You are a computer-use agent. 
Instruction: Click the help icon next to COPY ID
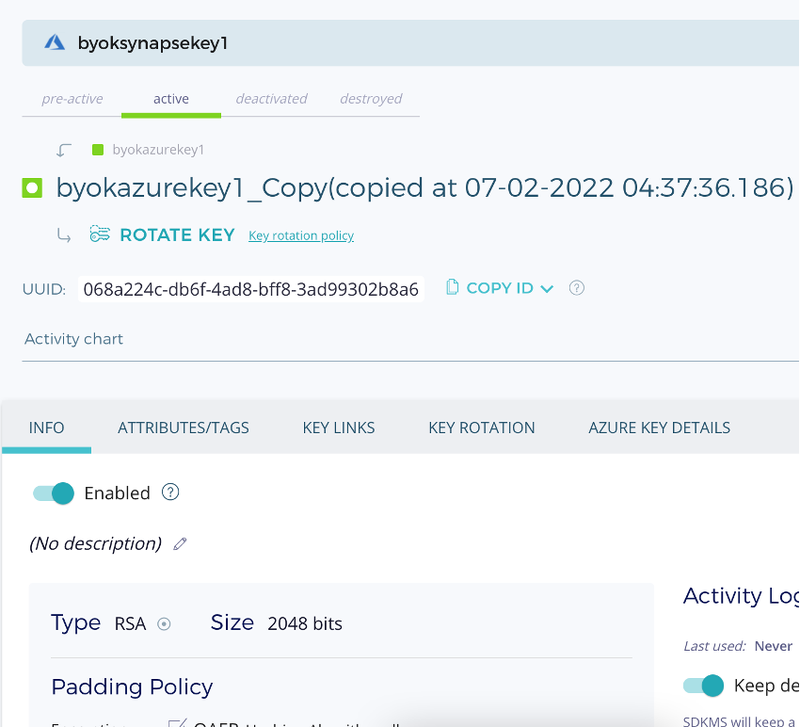point(577,288)
